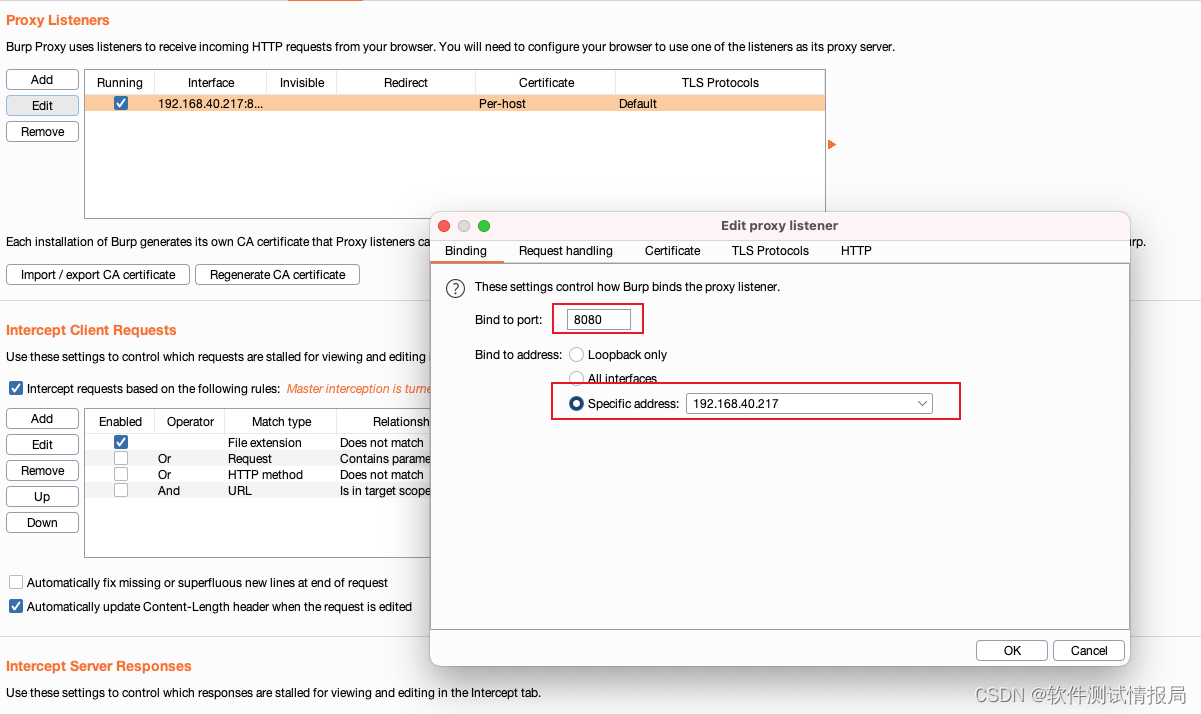Select All interfaces radio button
The image size is (1201, 714).
coord(577,378)
